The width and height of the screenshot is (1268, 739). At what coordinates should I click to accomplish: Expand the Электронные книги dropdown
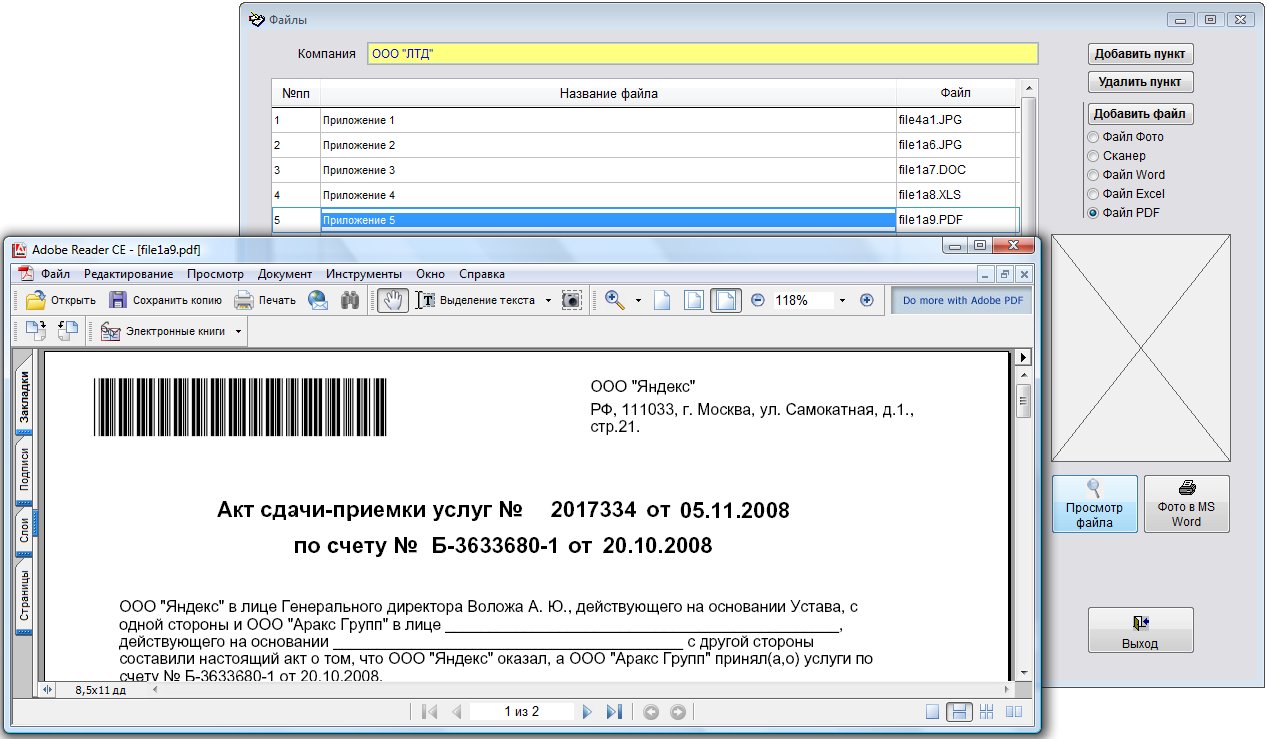click(x=238, y=331)
